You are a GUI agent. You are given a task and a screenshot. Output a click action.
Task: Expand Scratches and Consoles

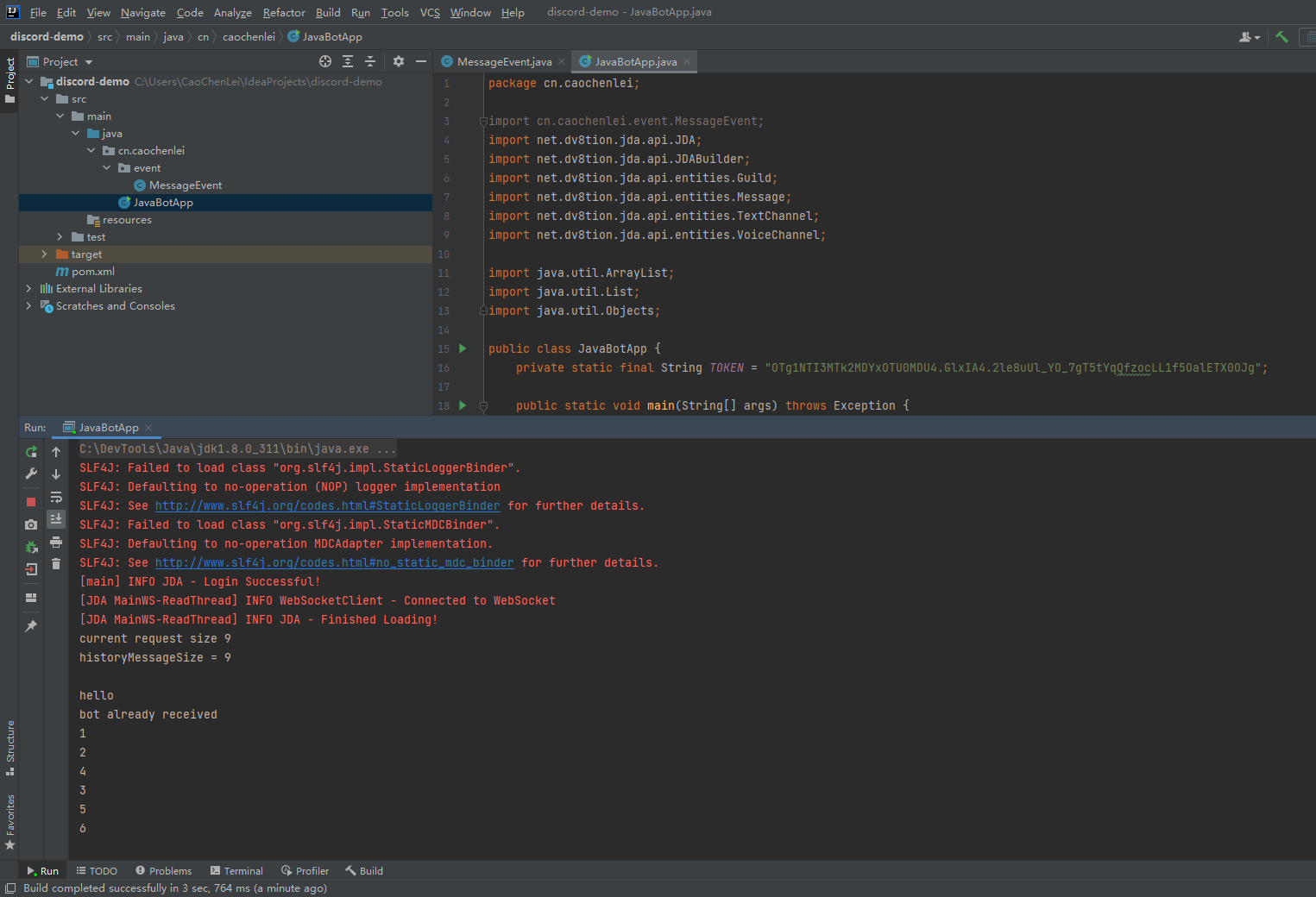tap(28, 305)
